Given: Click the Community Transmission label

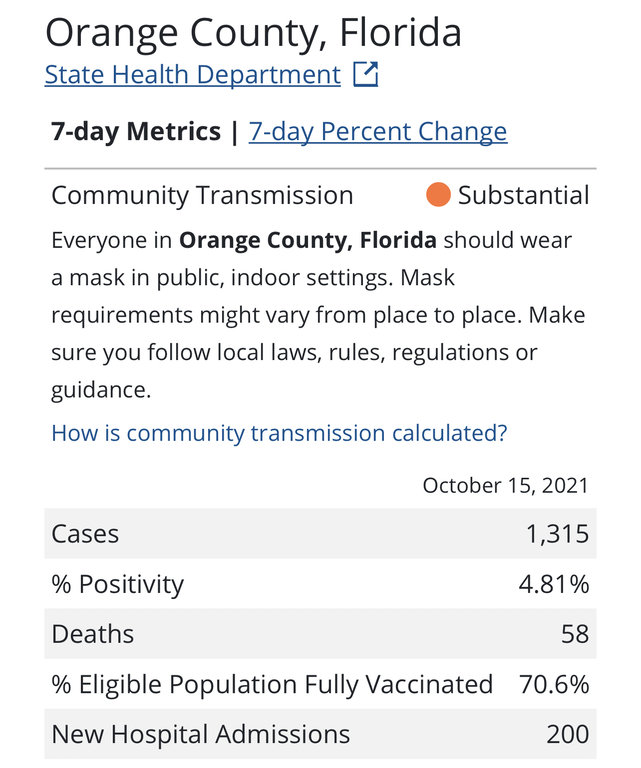Looking at the screenshot, I should coord(202,195).
